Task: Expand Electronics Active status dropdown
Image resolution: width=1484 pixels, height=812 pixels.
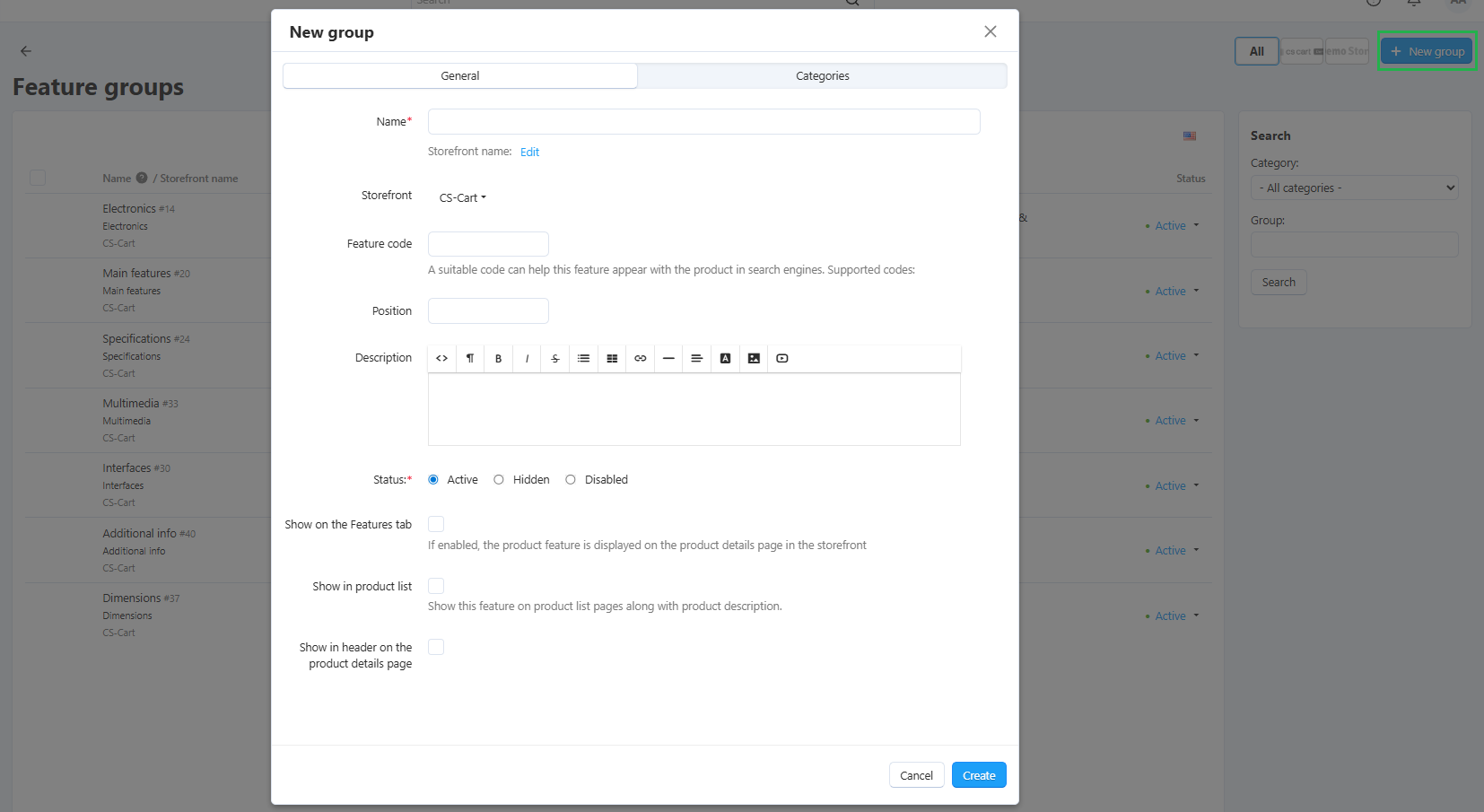Action: pyautogui.click(x=1175, y=225)
